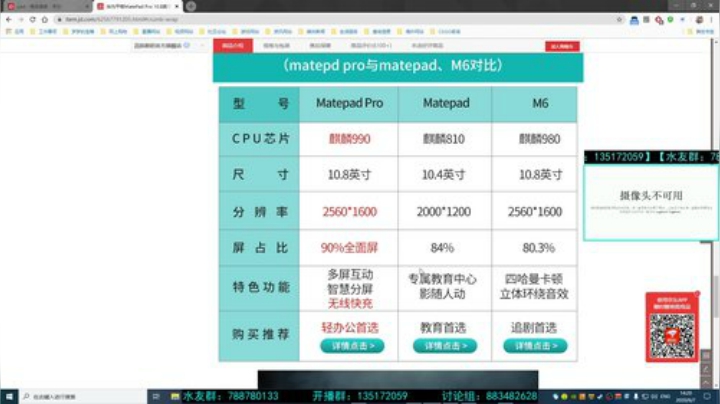The image size is (720, 404).
Task: Click the Matepad Pro column header
Action: 349,103
